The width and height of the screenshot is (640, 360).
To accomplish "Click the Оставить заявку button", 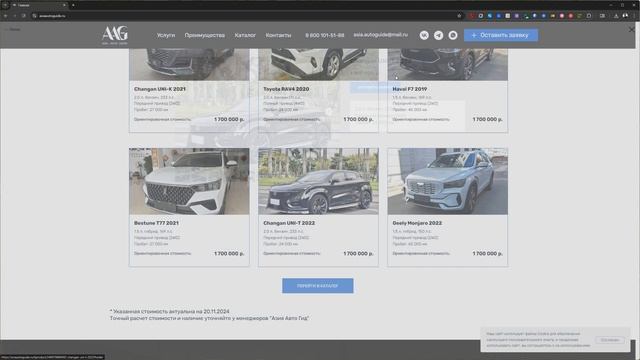I will (x=501, y=35).
